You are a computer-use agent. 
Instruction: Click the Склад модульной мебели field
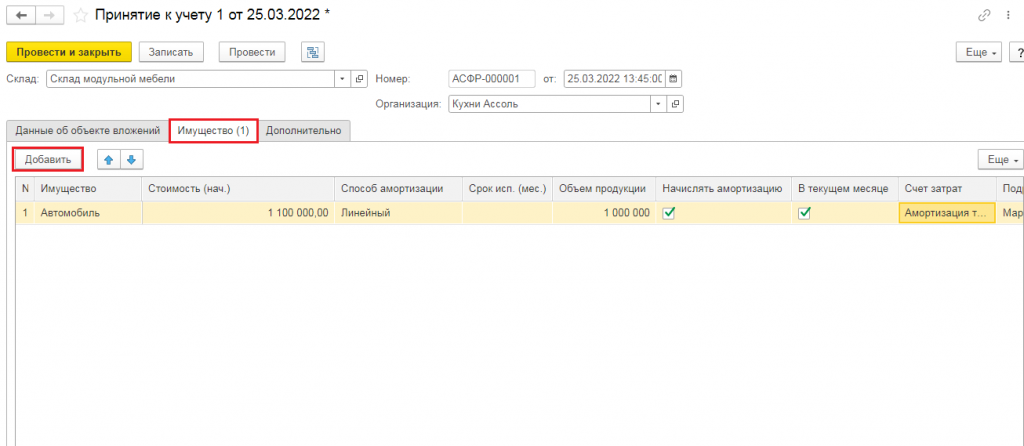[x=191, y=79]
